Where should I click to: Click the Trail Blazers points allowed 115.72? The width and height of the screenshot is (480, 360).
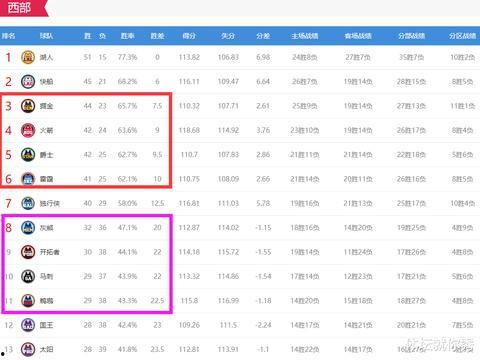click(228, 252)
